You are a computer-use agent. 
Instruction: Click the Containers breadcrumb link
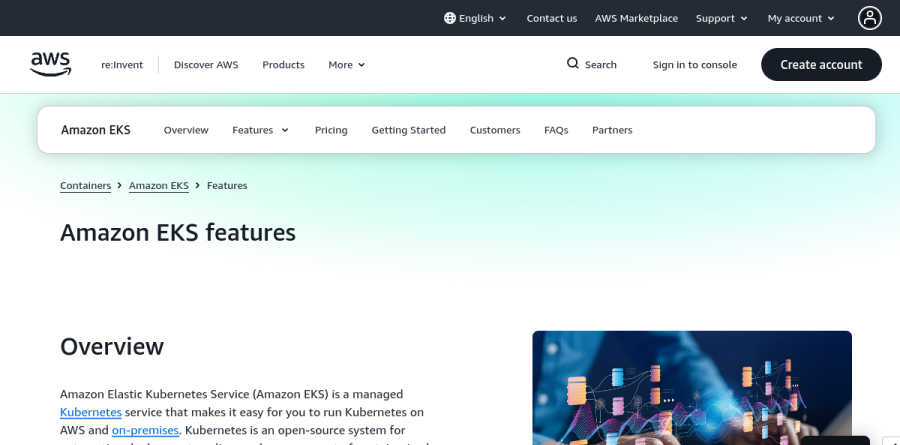click(86, 185)
